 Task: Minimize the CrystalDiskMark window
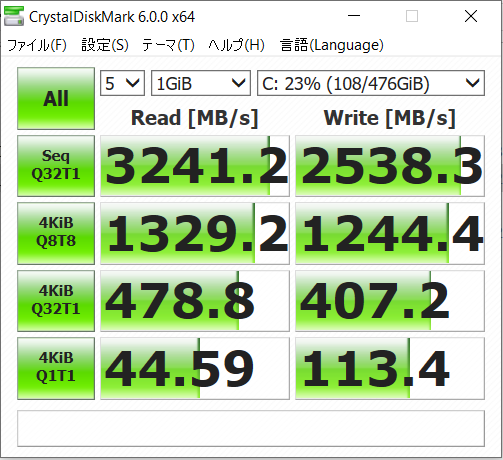pyautogui.click(x=354, y=16)
